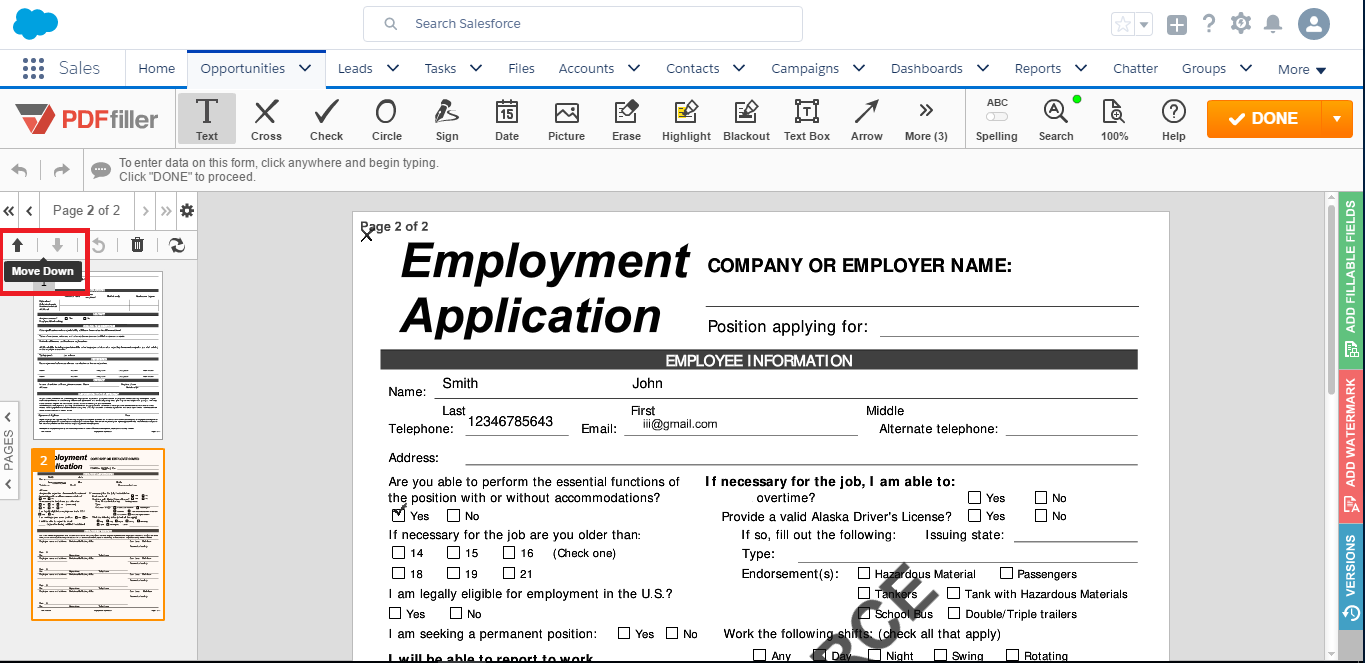The width and height of the screenshot is (1365, 663).
Task: Tick the Passengers endorsement checkbox
Action: click(1007, 573)
